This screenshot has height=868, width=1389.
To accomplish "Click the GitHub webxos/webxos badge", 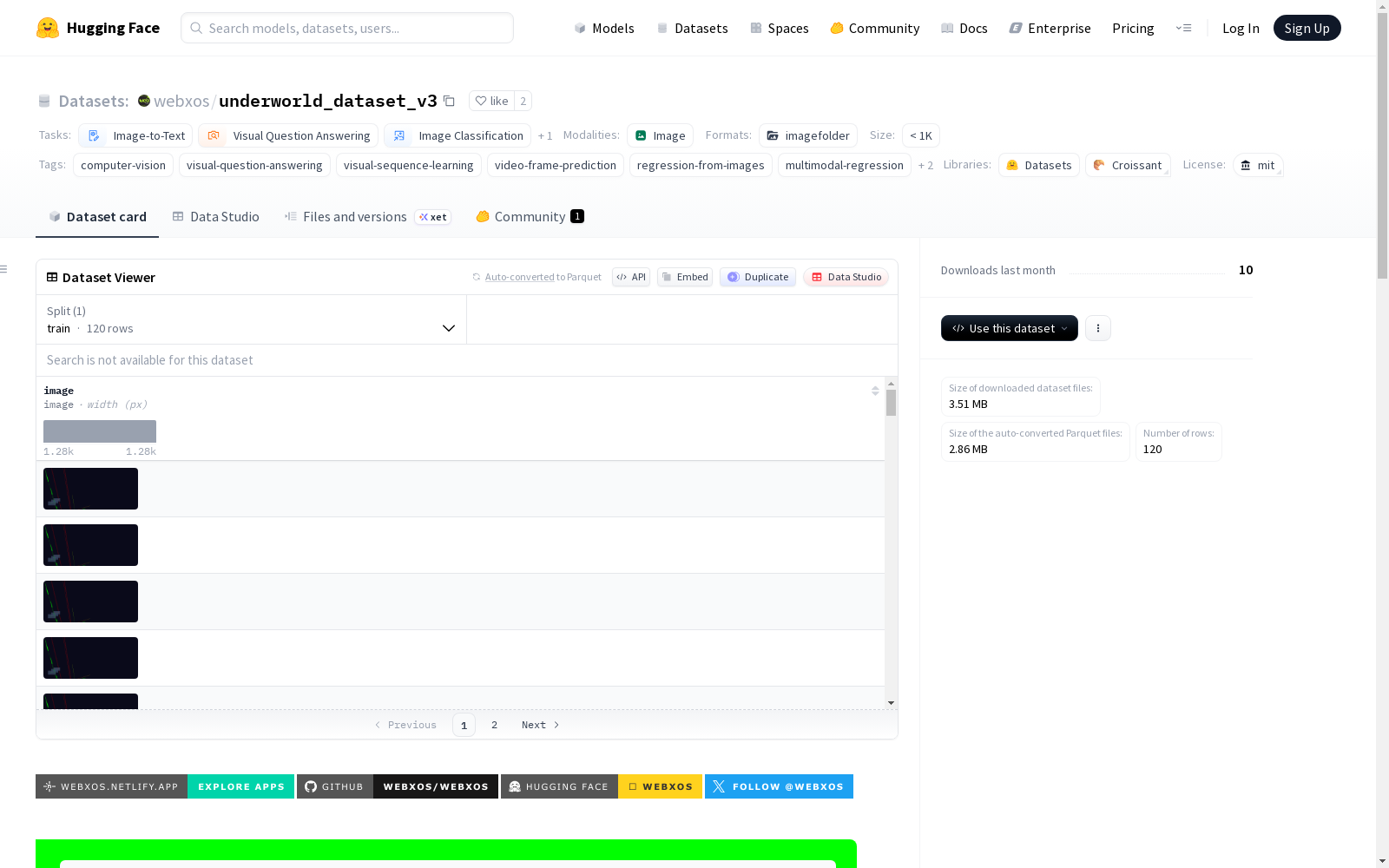I will click(398, 786).
